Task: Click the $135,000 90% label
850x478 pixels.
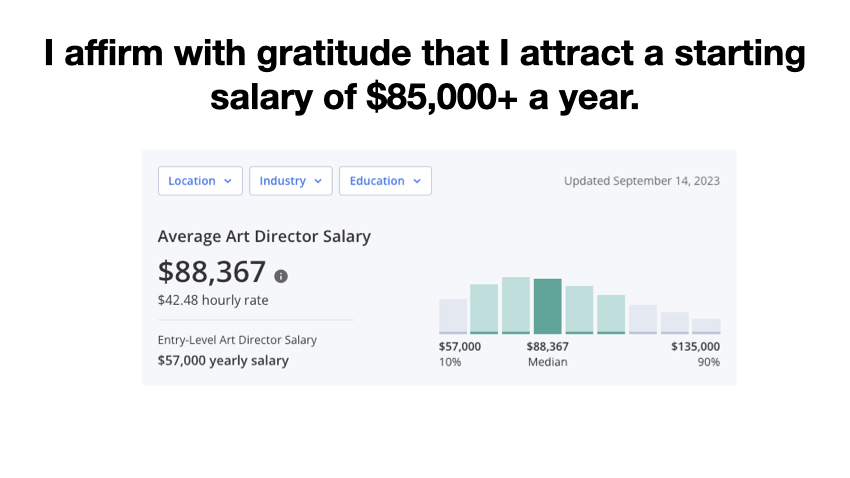Action: (695, 354)
